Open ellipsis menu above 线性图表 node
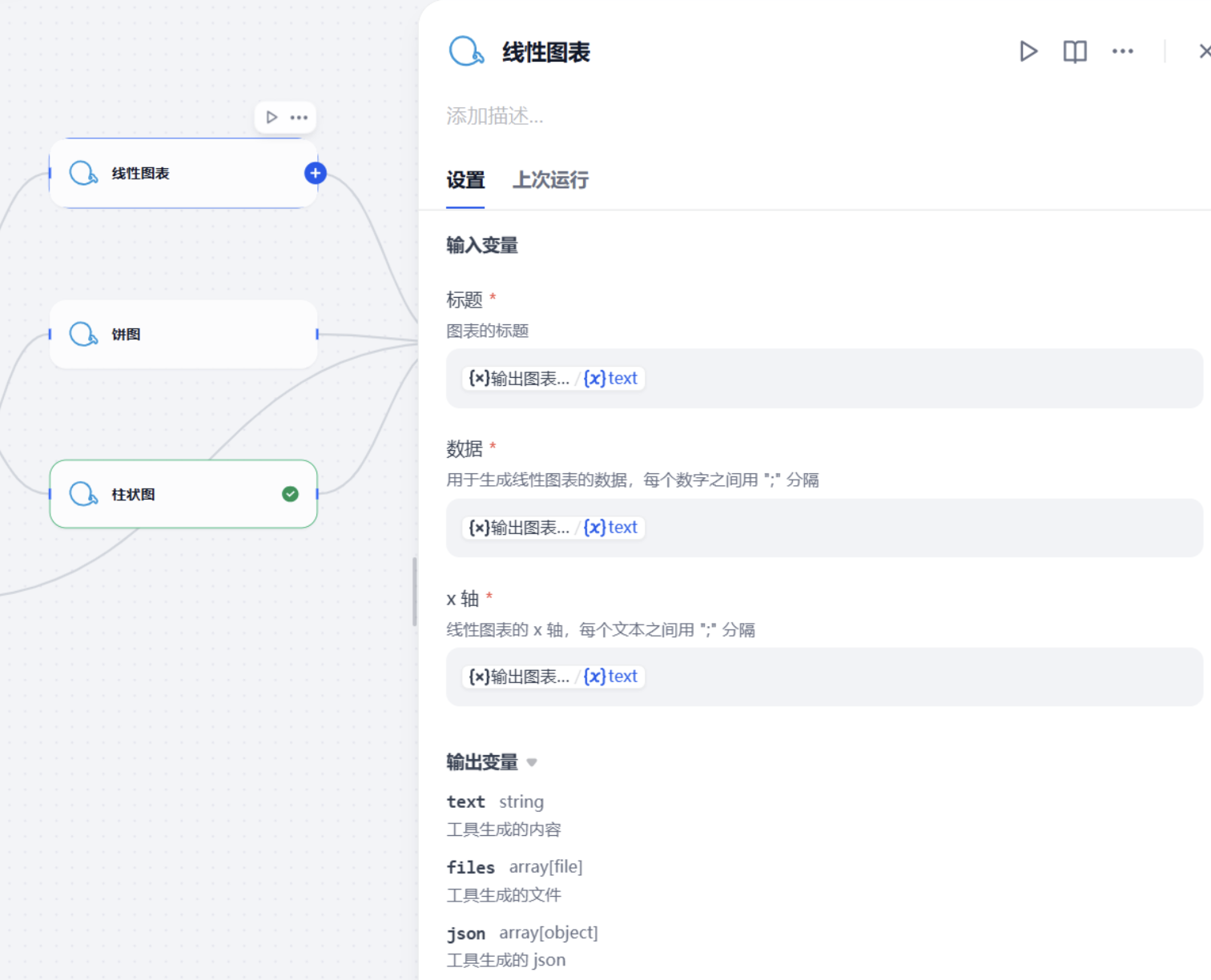This screenshot has height=980, width=1211. [x=299, y=118]
